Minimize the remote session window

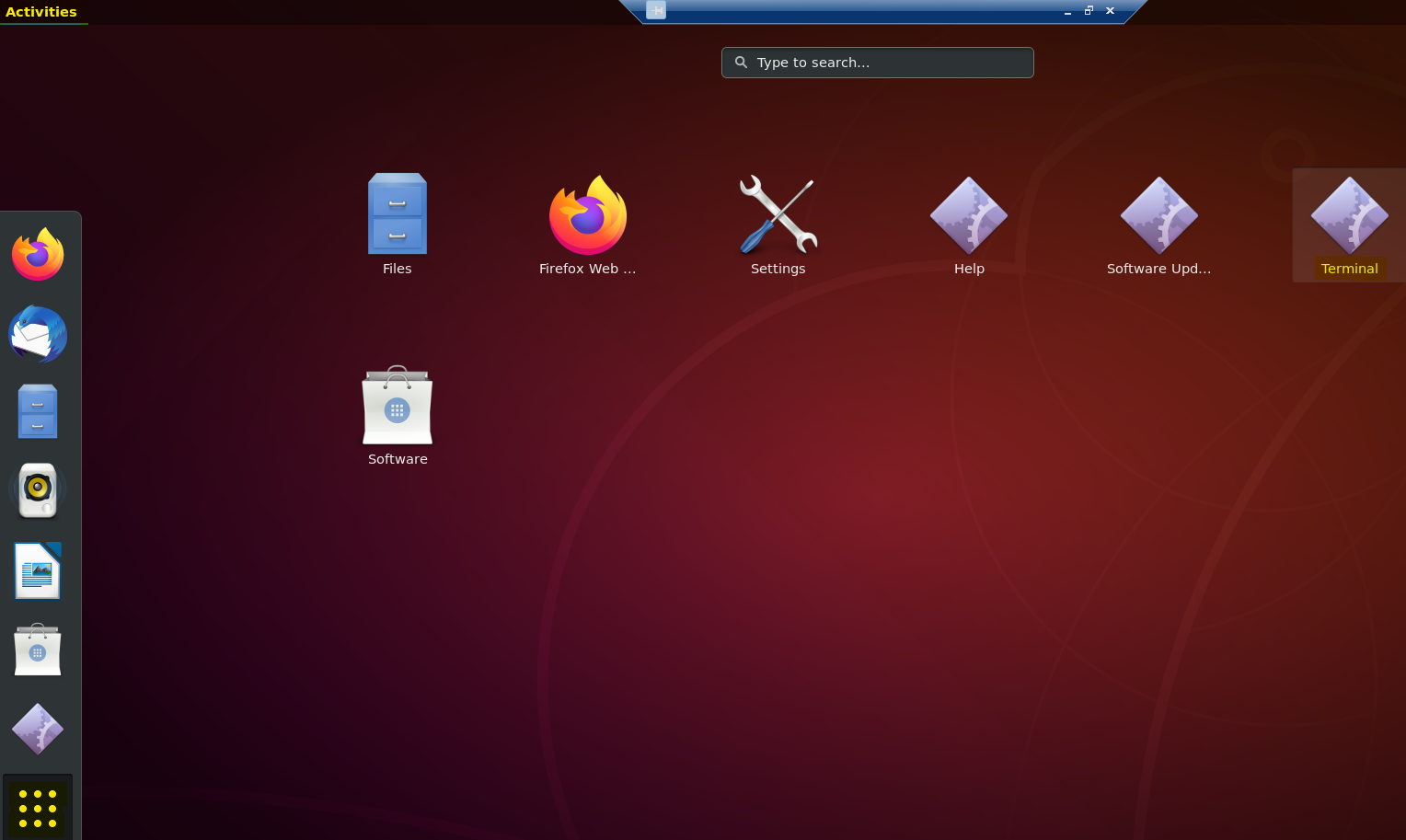(x=1067, y=11)
